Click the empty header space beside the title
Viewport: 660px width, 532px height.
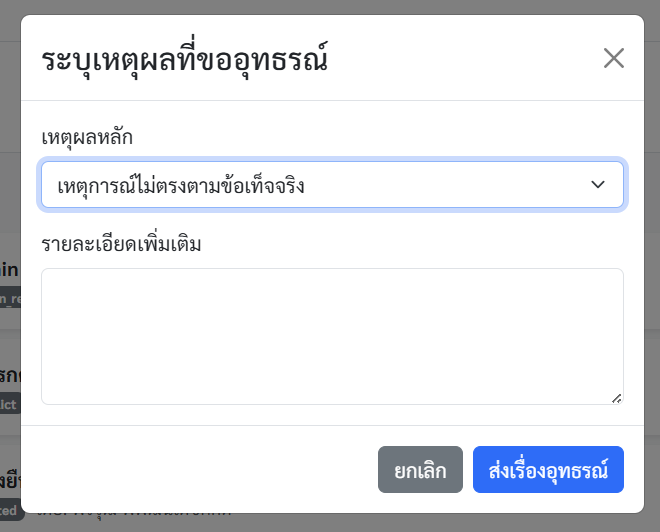[x=460, y=58]
